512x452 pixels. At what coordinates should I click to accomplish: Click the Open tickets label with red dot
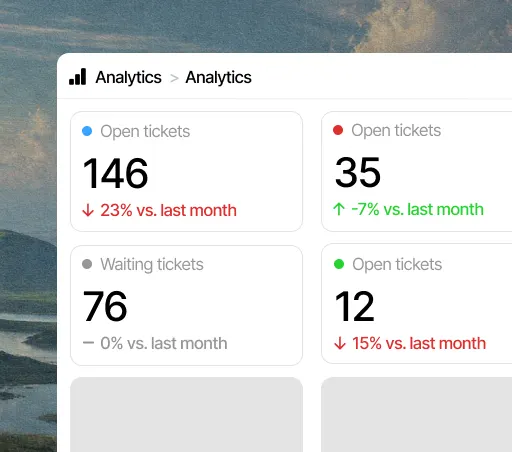pos(396,130)
